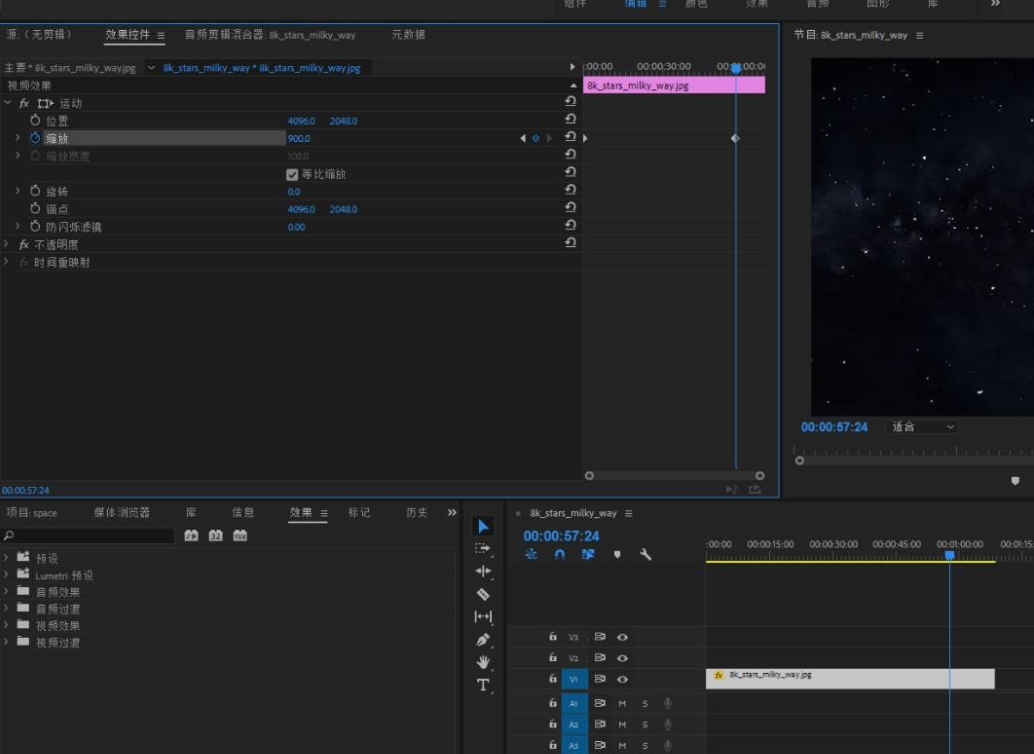Expand the 不透明度 (Opacity) effect

[x=7, y=244]
